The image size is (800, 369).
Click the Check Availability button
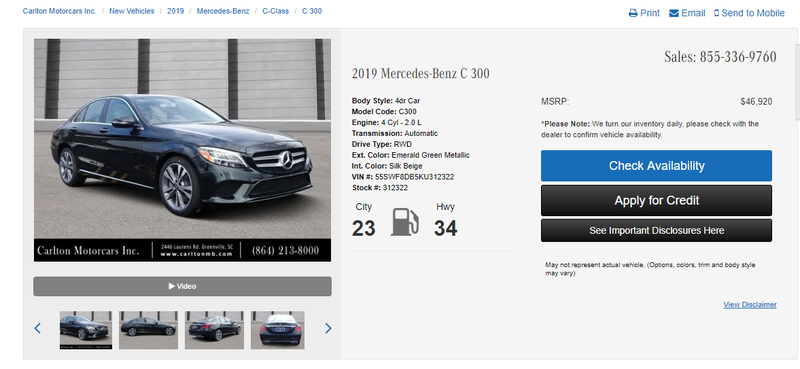coord(656,166)
